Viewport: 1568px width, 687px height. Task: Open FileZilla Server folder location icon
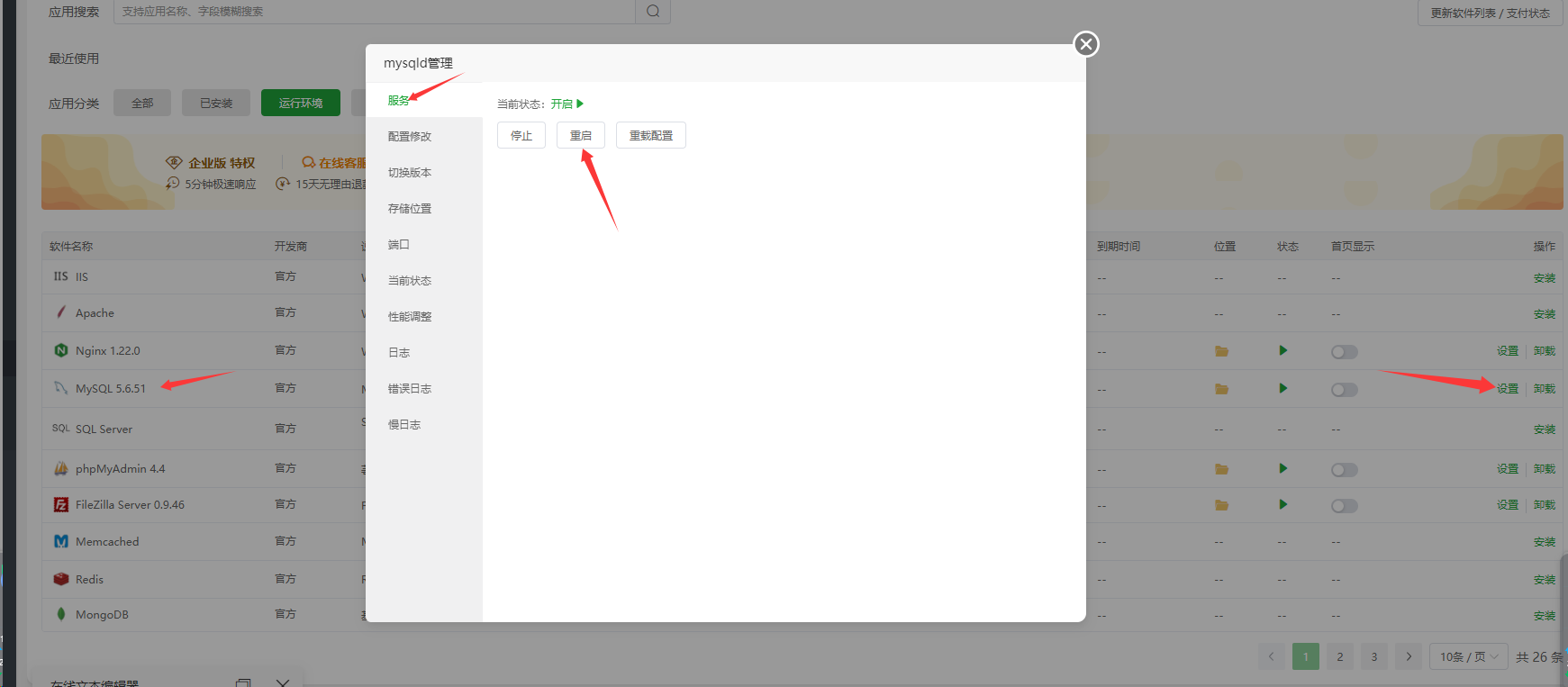(1221, 505)
